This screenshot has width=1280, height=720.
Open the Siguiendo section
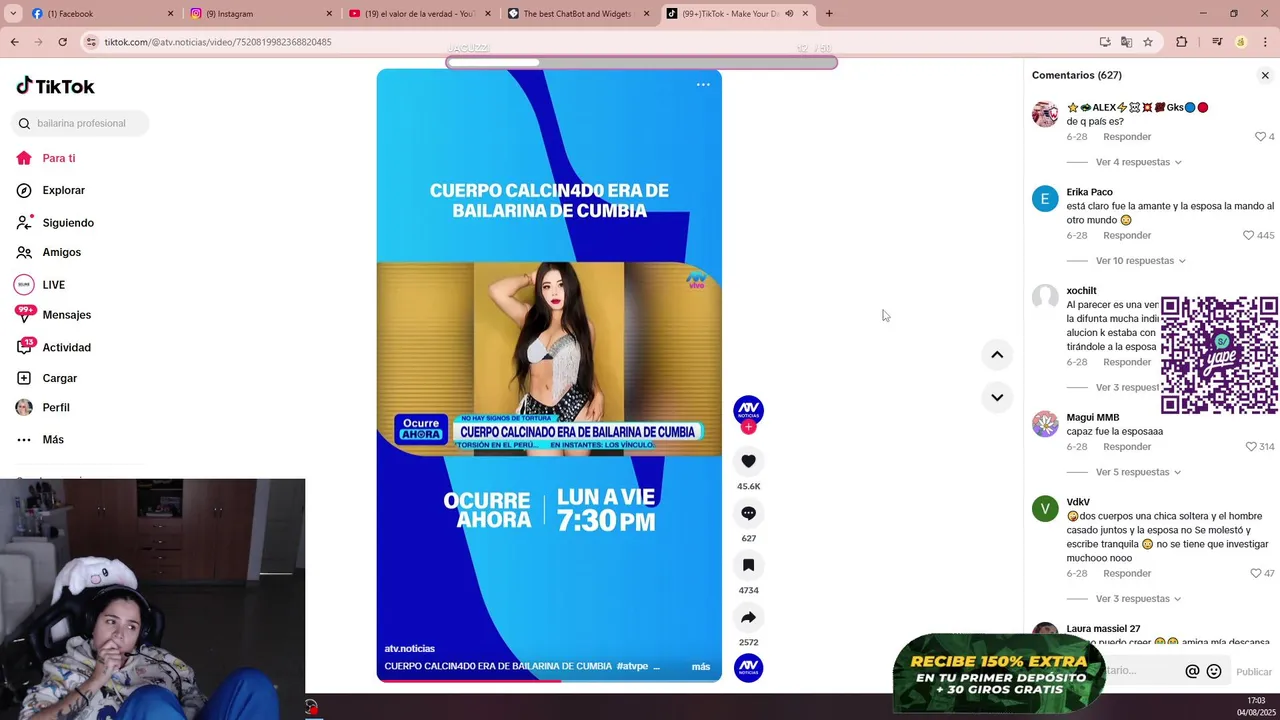tap(55, 222)
